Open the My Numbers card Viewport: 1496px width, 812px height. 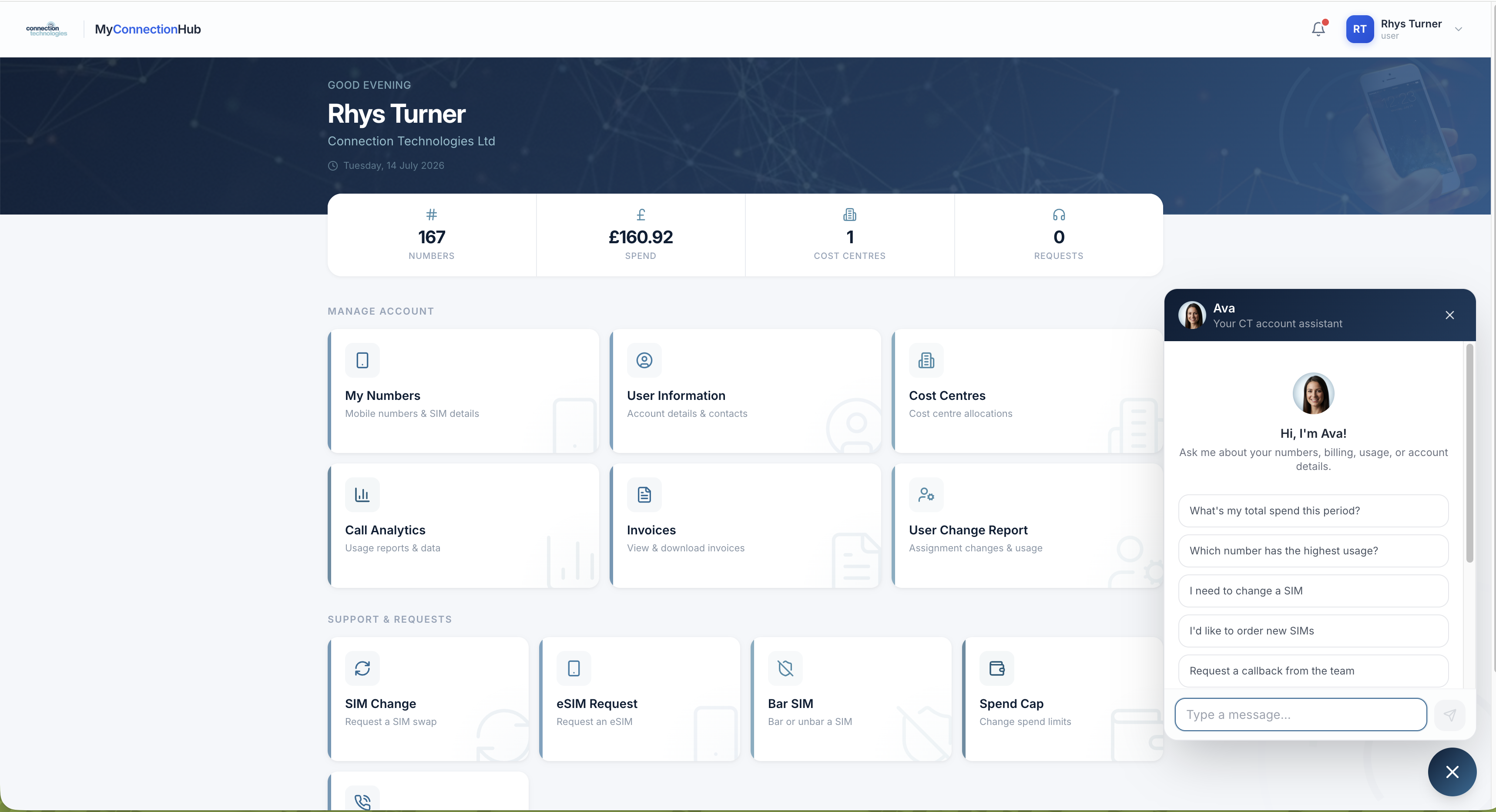463,391
